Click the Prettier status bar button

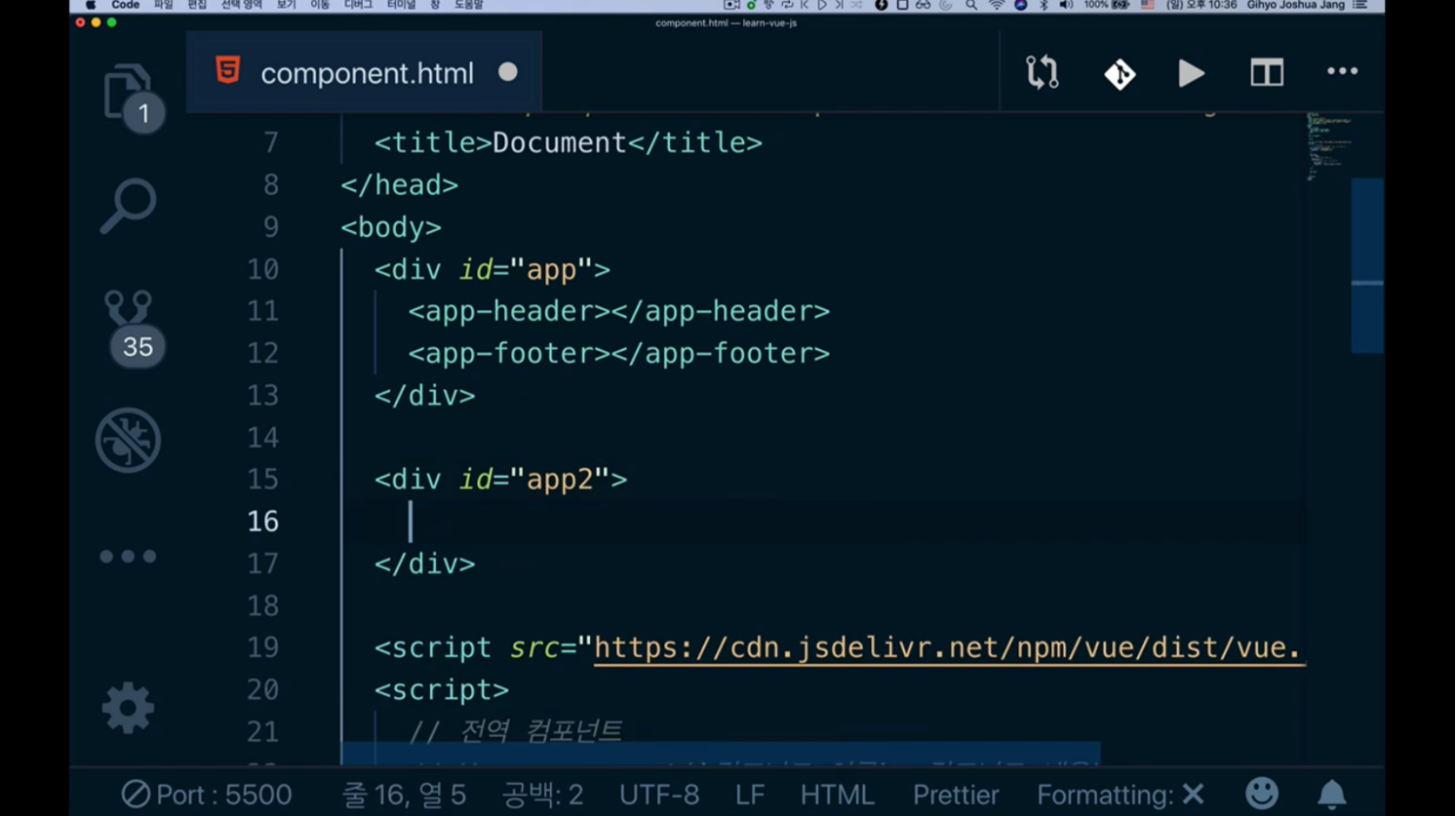point(955,795)
